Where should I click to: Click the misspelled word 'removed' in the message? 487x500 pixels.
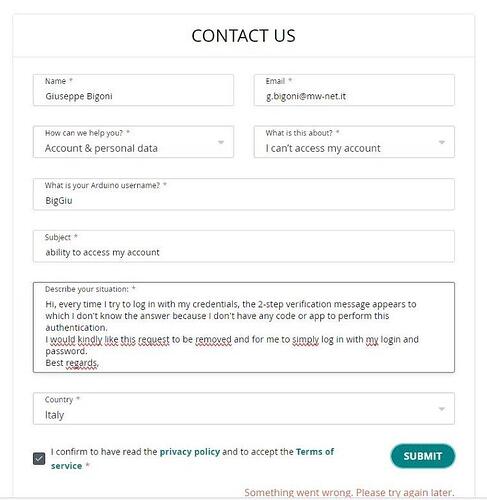pos(213,339)
